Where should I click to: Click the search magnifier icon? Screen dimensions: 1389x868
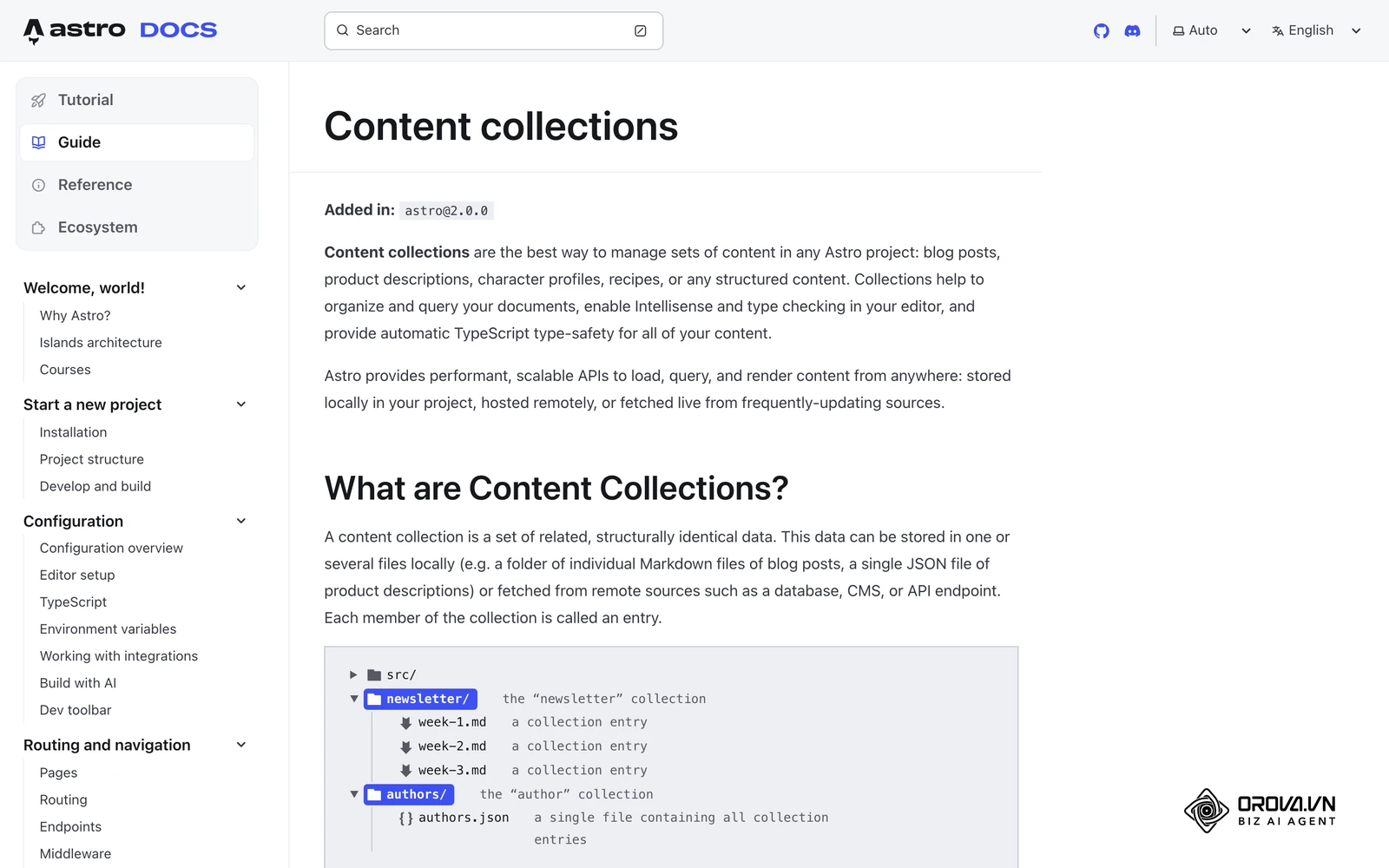pyautogui.click(x=343, y=30)
